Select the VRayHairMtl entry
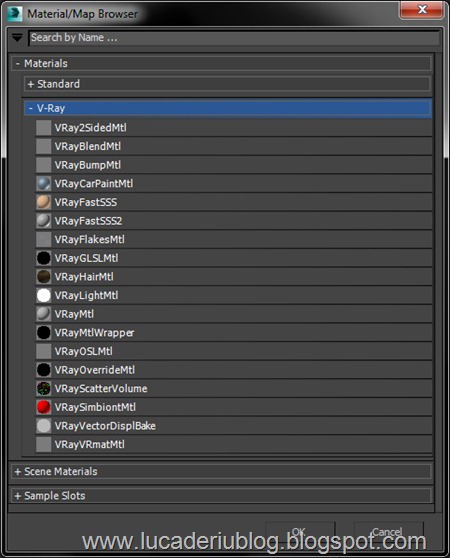 [x=234, y=277]
